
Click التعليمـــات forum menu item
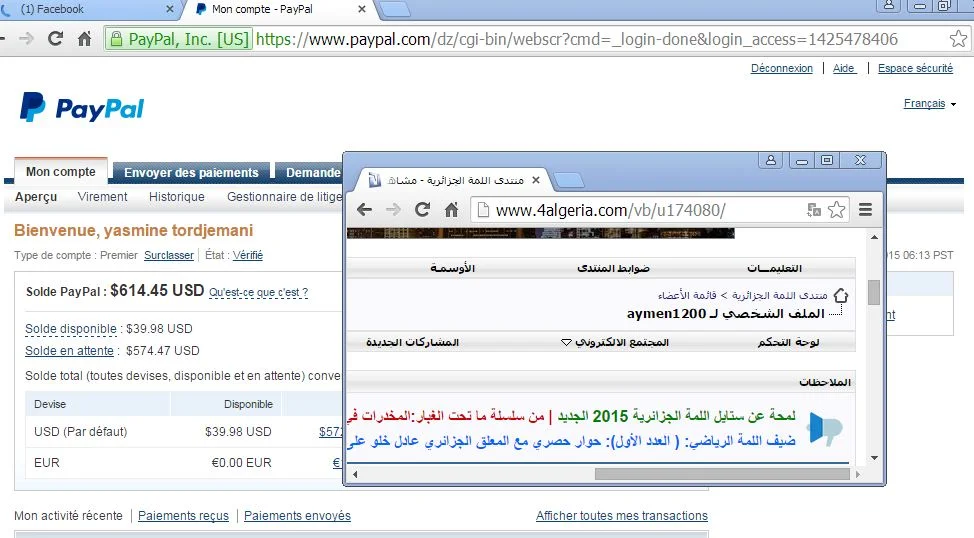click(774, 268)
